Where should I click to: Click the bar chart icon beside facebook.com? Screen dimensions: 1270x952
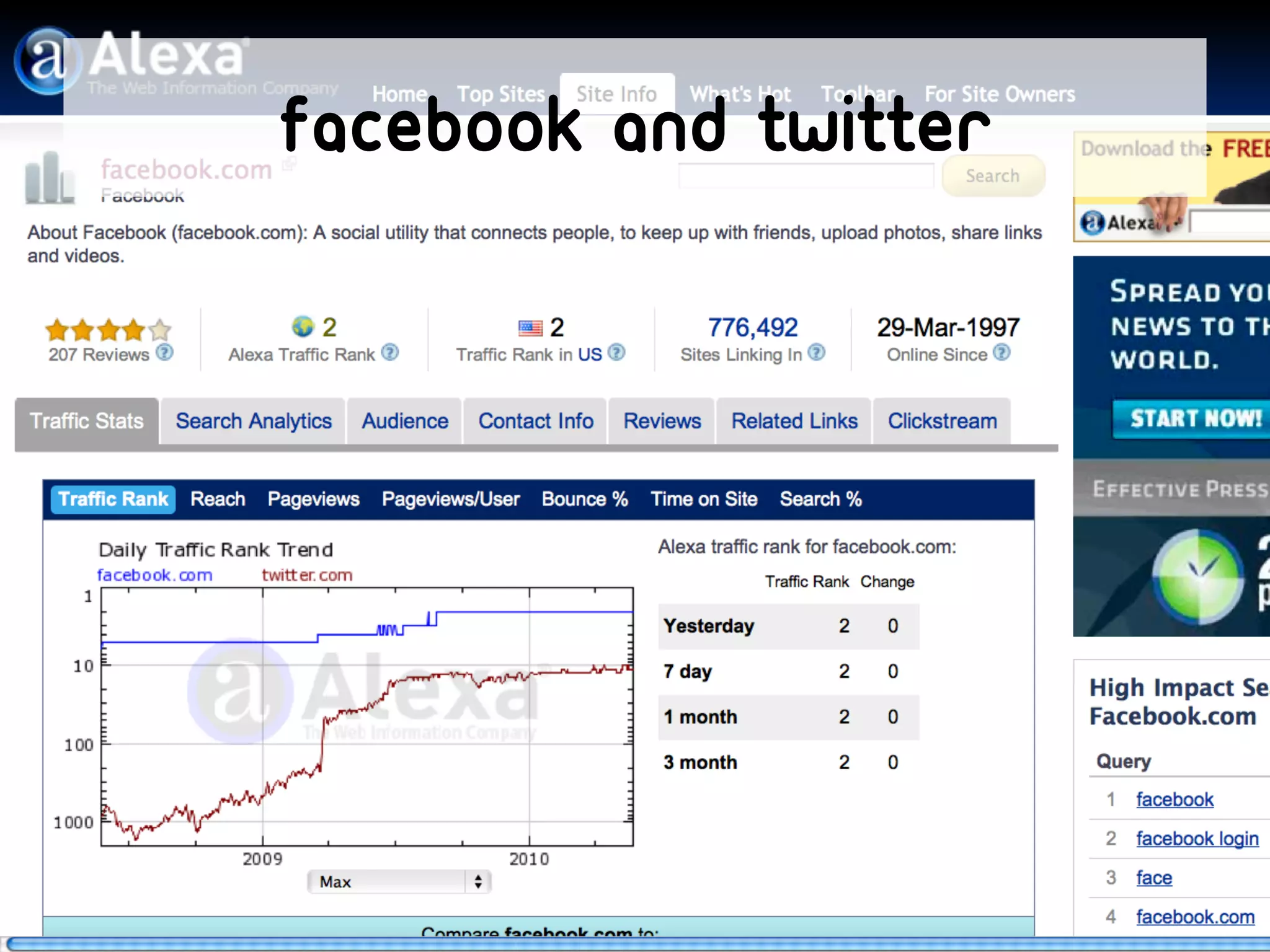pyautogui.click(x=50, y=178)
